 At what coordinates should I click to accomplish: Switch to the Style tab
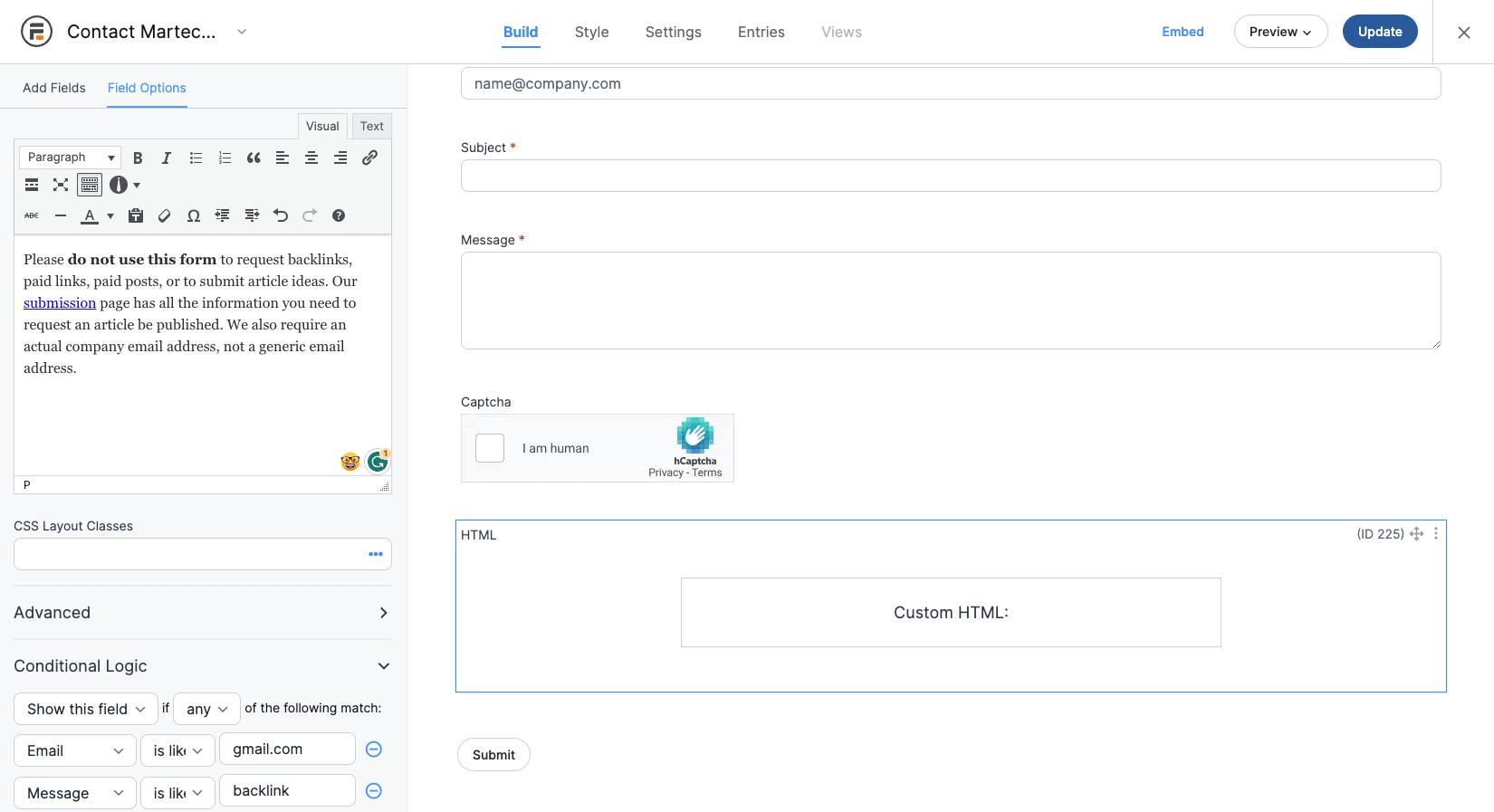591,32
